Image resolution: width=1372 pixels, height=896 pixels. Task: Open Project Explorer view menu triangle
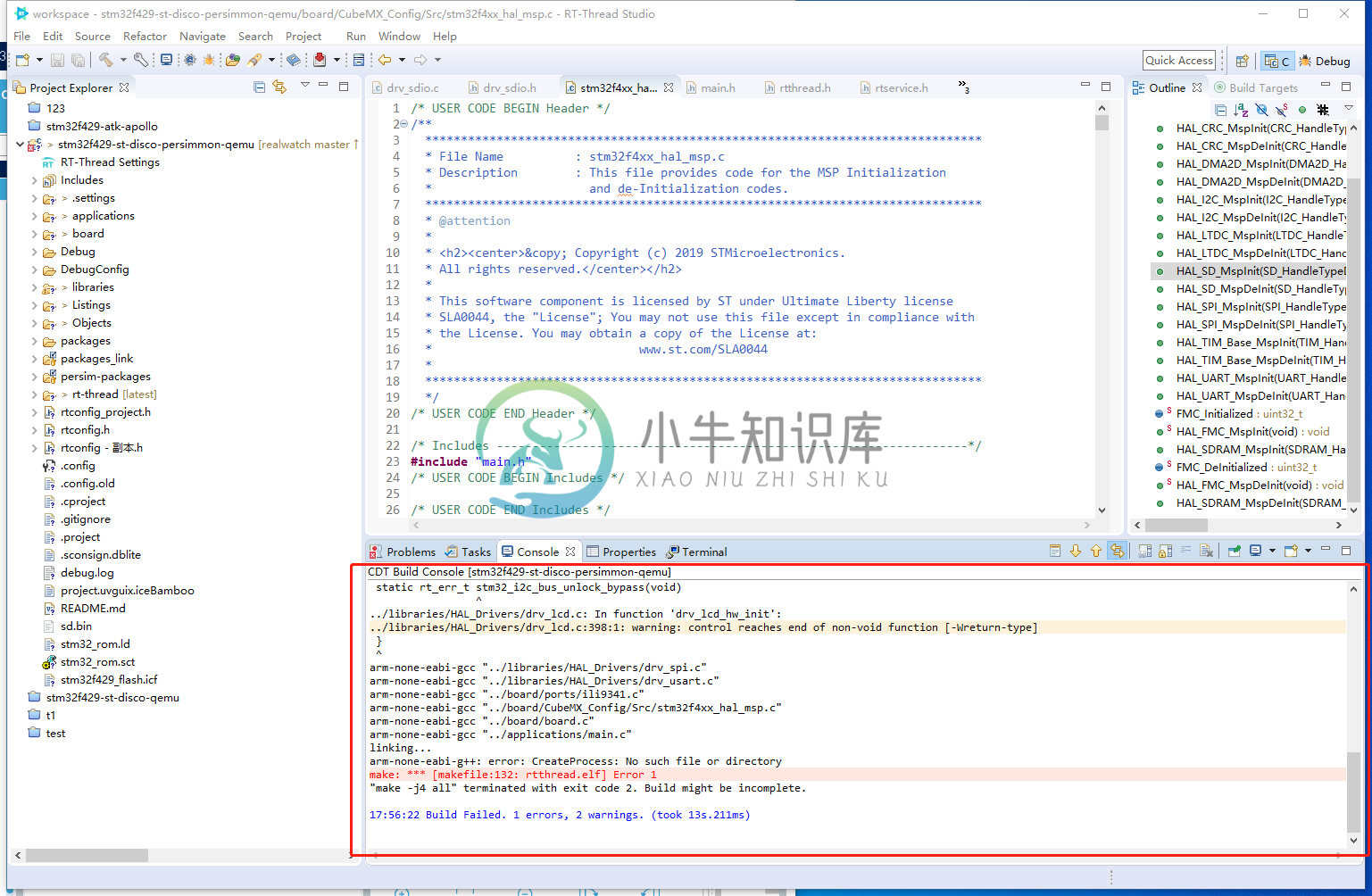coord(304,86)
